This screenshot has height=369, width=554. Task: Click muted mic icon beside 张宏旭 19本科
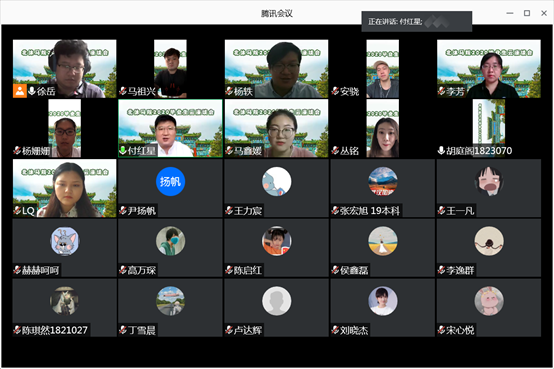335,211
